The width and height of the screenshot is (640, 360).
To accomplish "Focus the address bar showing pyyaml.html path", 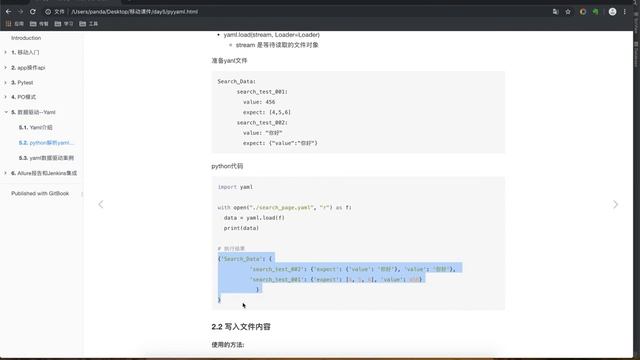I will tap(135, 12).
